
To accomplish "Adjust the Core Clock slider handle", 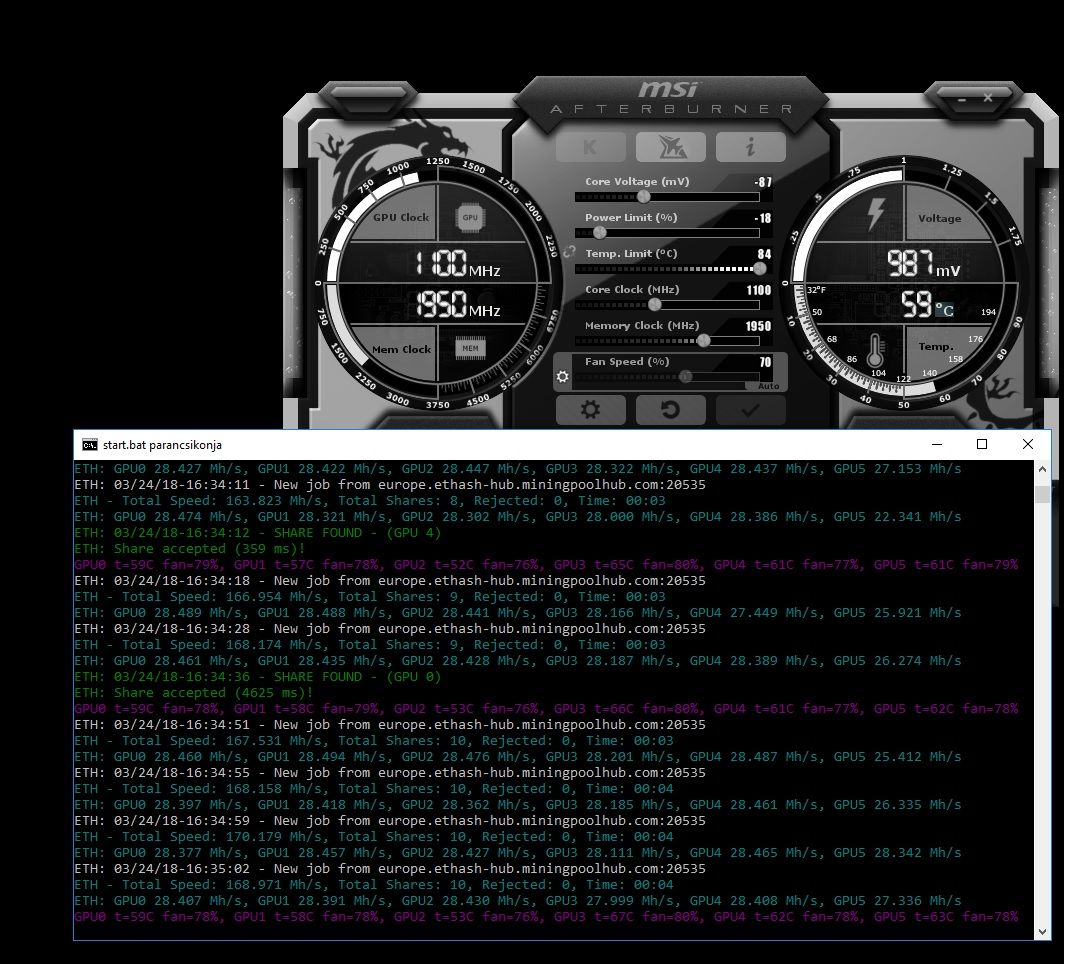I will pyautogui.click(x=655, y=305).
